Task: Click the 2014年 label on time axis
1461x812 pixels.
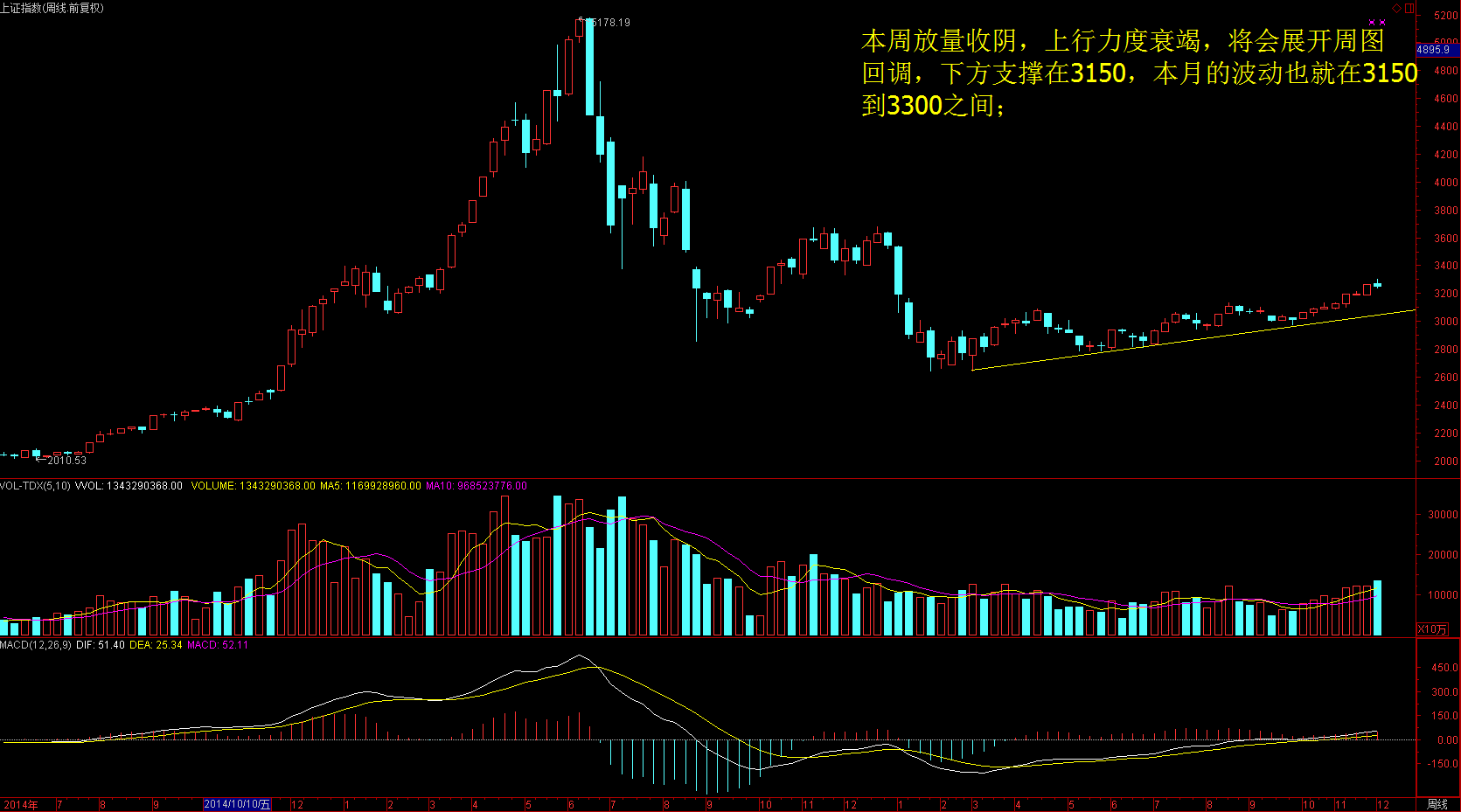Action: (21, 804)
